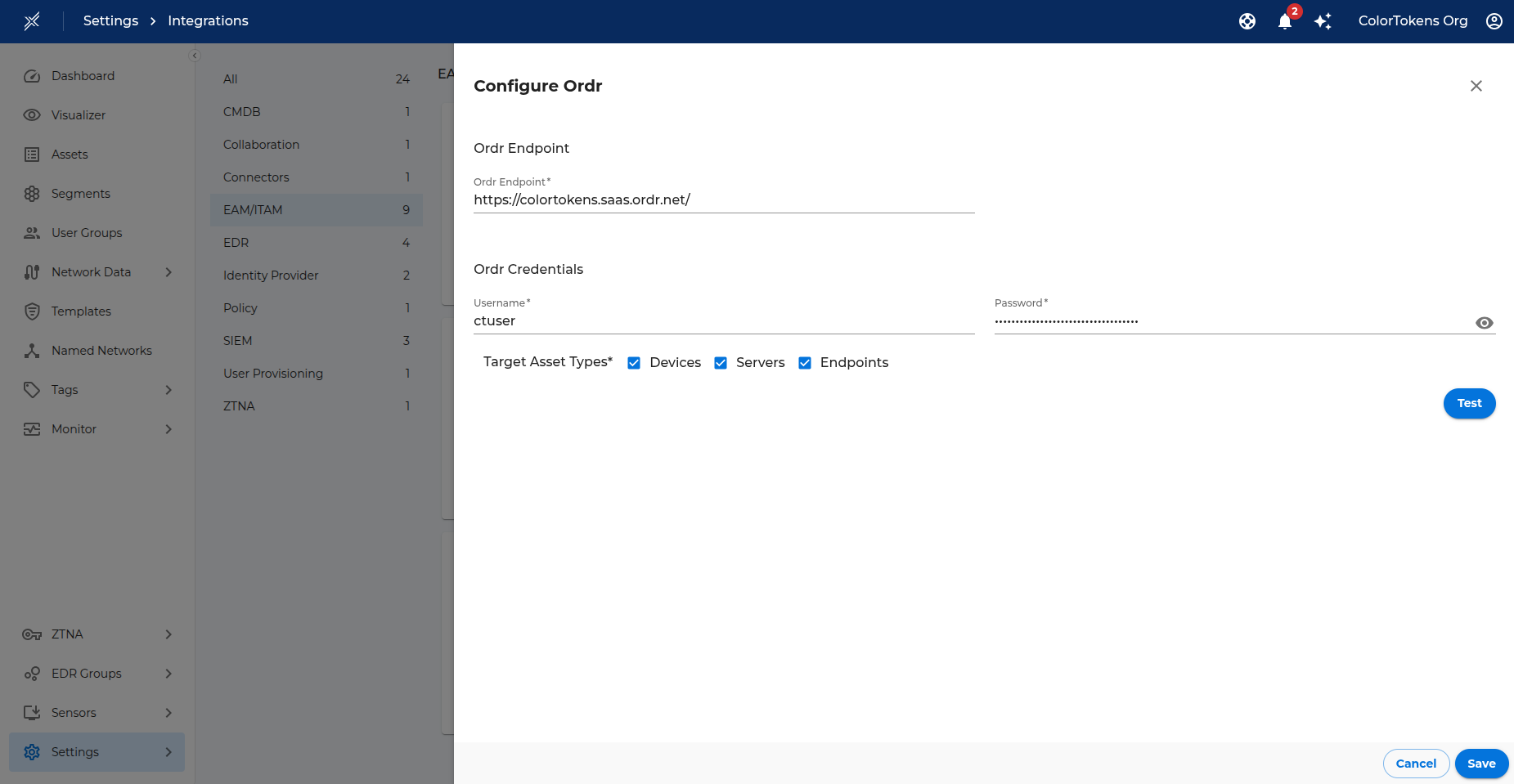Image resolution: width=1514 pixels, height=784 pixels.
Task: Uncheck the Devices target asset type
Action: (x=634, y=362)
